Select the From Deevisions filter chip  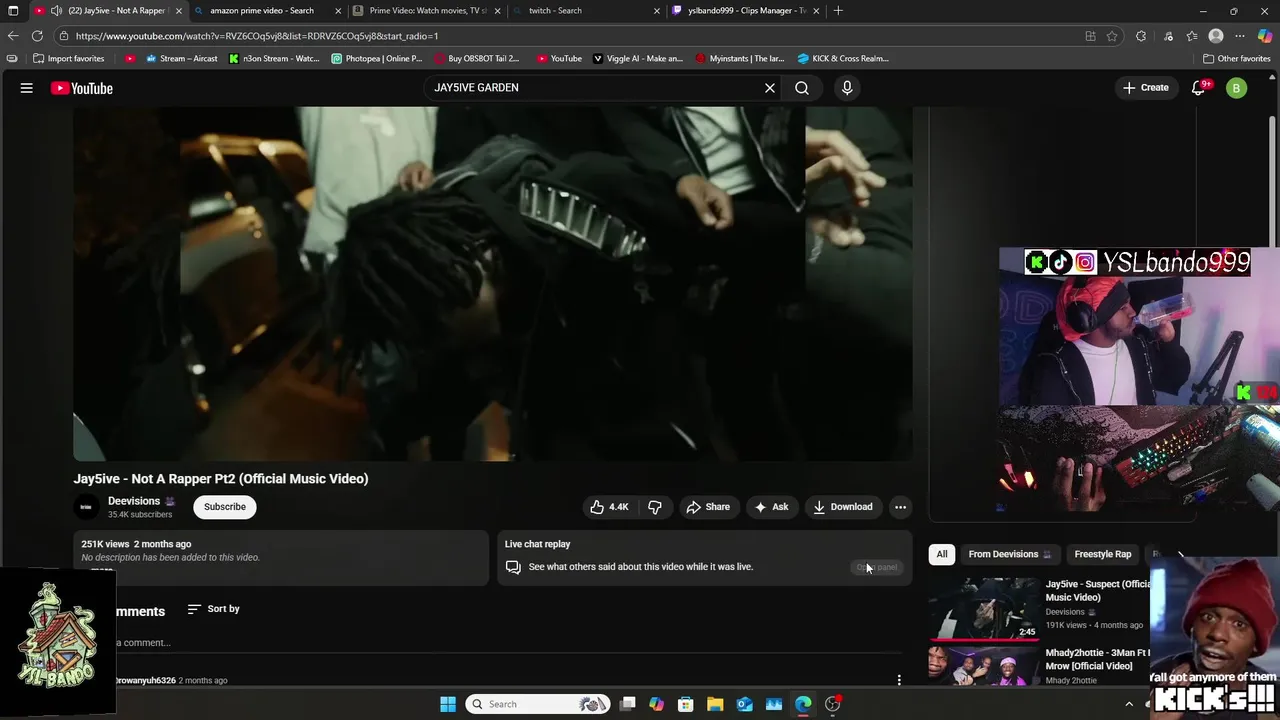(1010, 554)
